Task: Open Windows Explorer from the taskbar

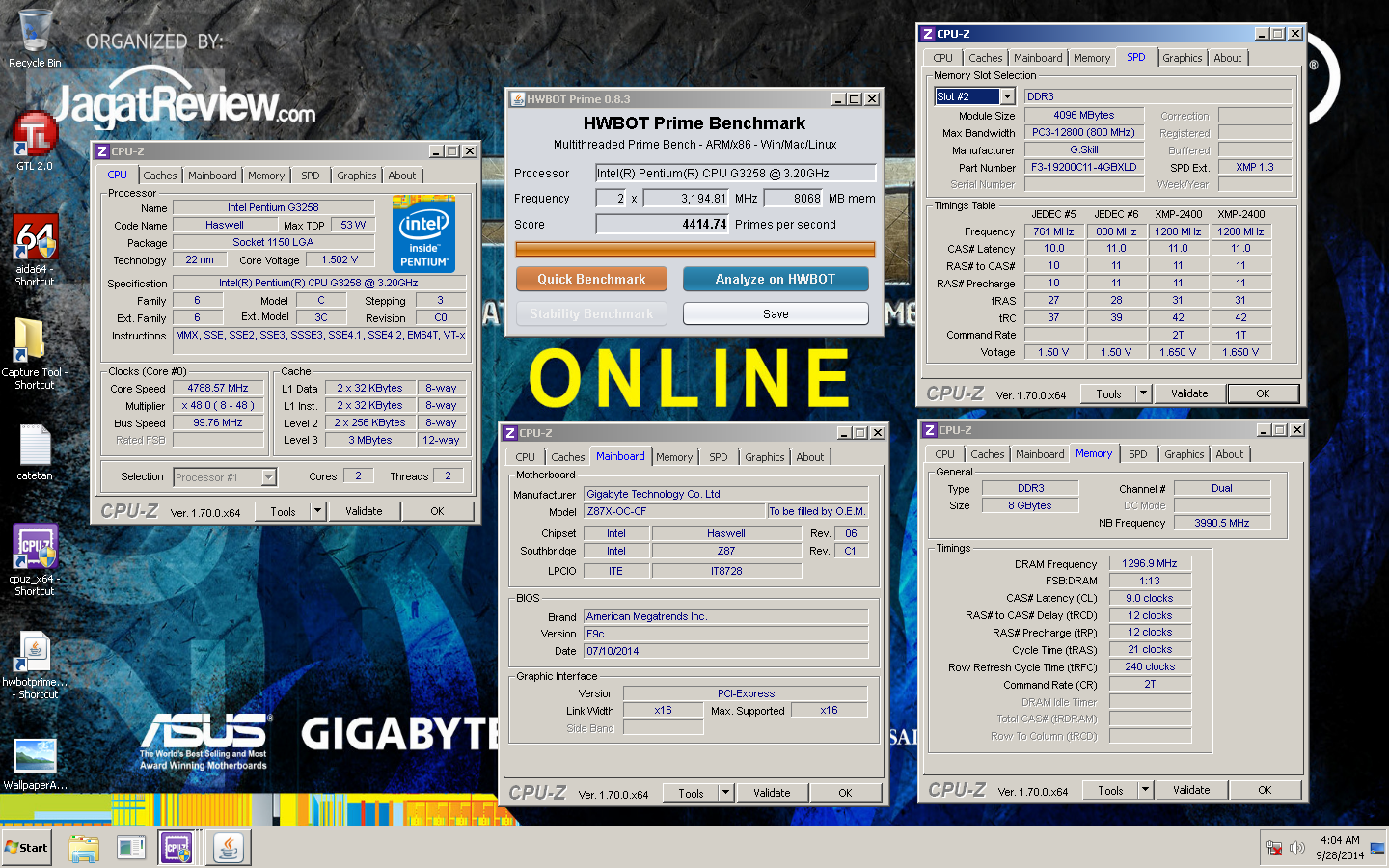Action: (84, 848)
